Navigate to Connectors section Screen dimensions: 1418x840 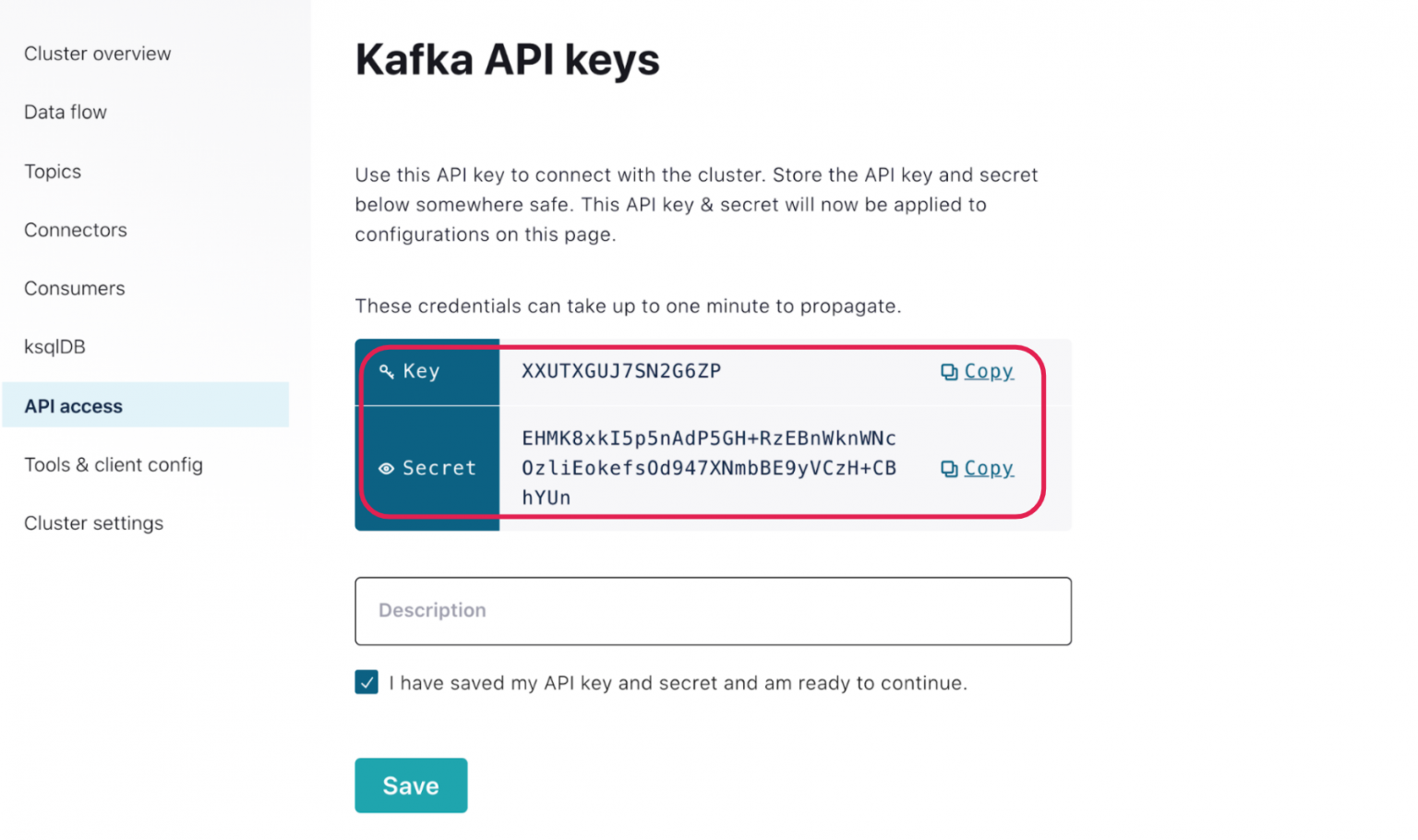pyautogui.click(x=76, y=230)
